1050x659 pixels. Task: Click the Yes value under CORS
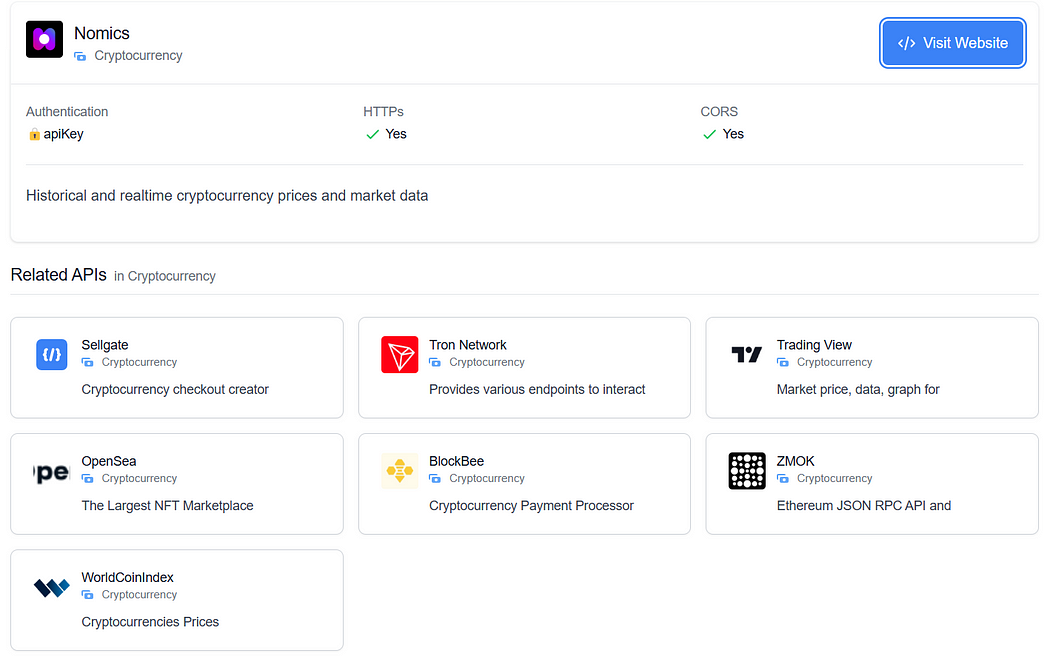(733, 134)
